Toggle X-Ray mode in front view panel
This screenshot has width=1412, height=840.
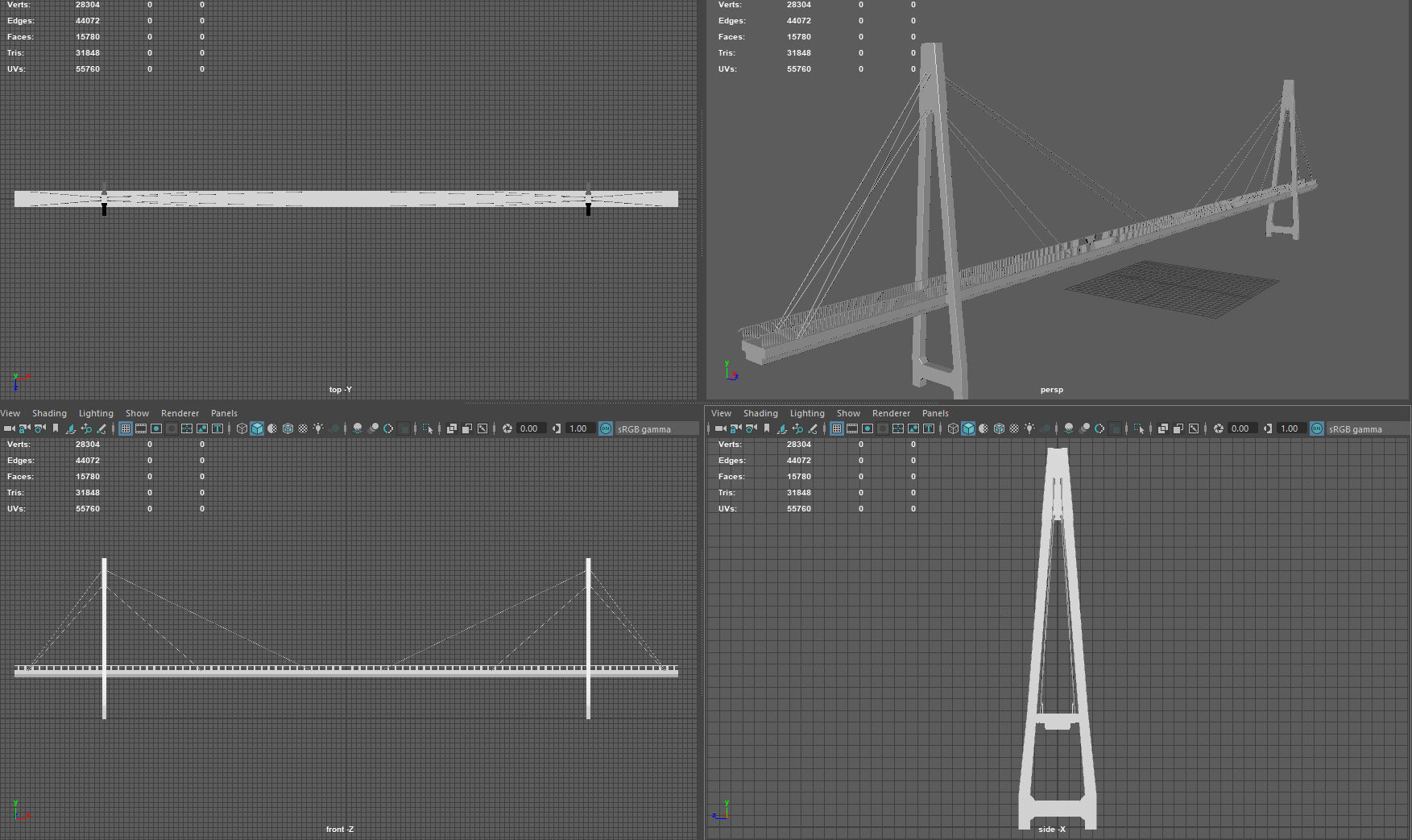coord(452,428)
